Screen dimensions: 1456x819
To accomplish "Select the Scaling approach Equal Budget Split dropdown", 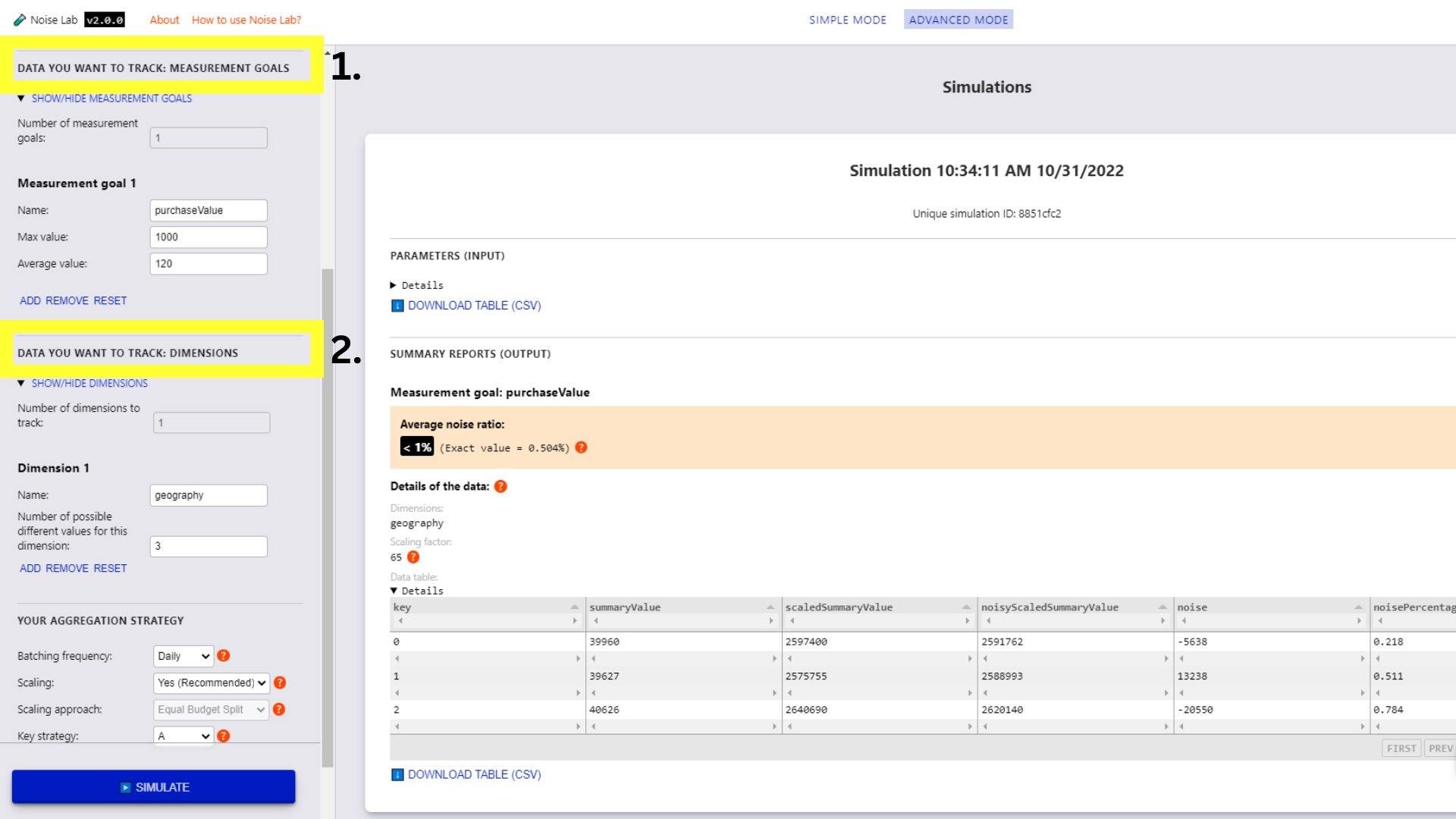I will tap(211, 709).
